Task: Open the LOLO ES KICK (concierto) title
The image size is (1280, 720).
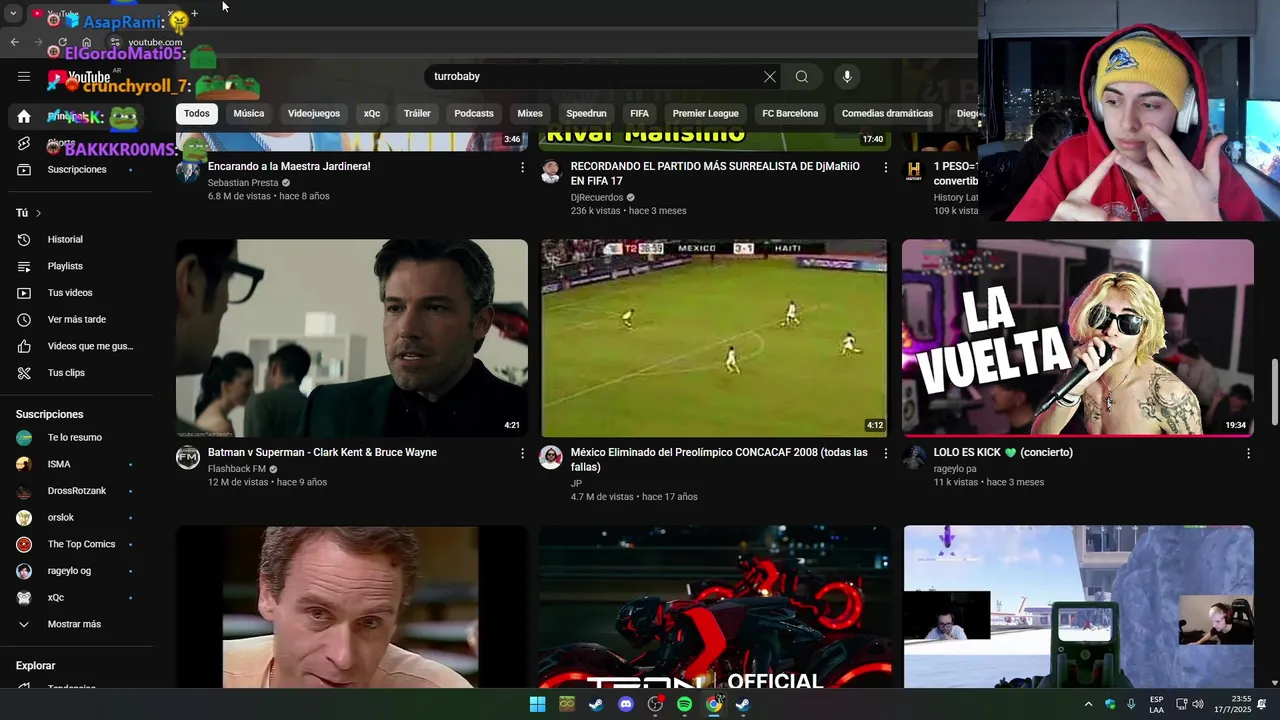Action: [x=1003, y=452]
